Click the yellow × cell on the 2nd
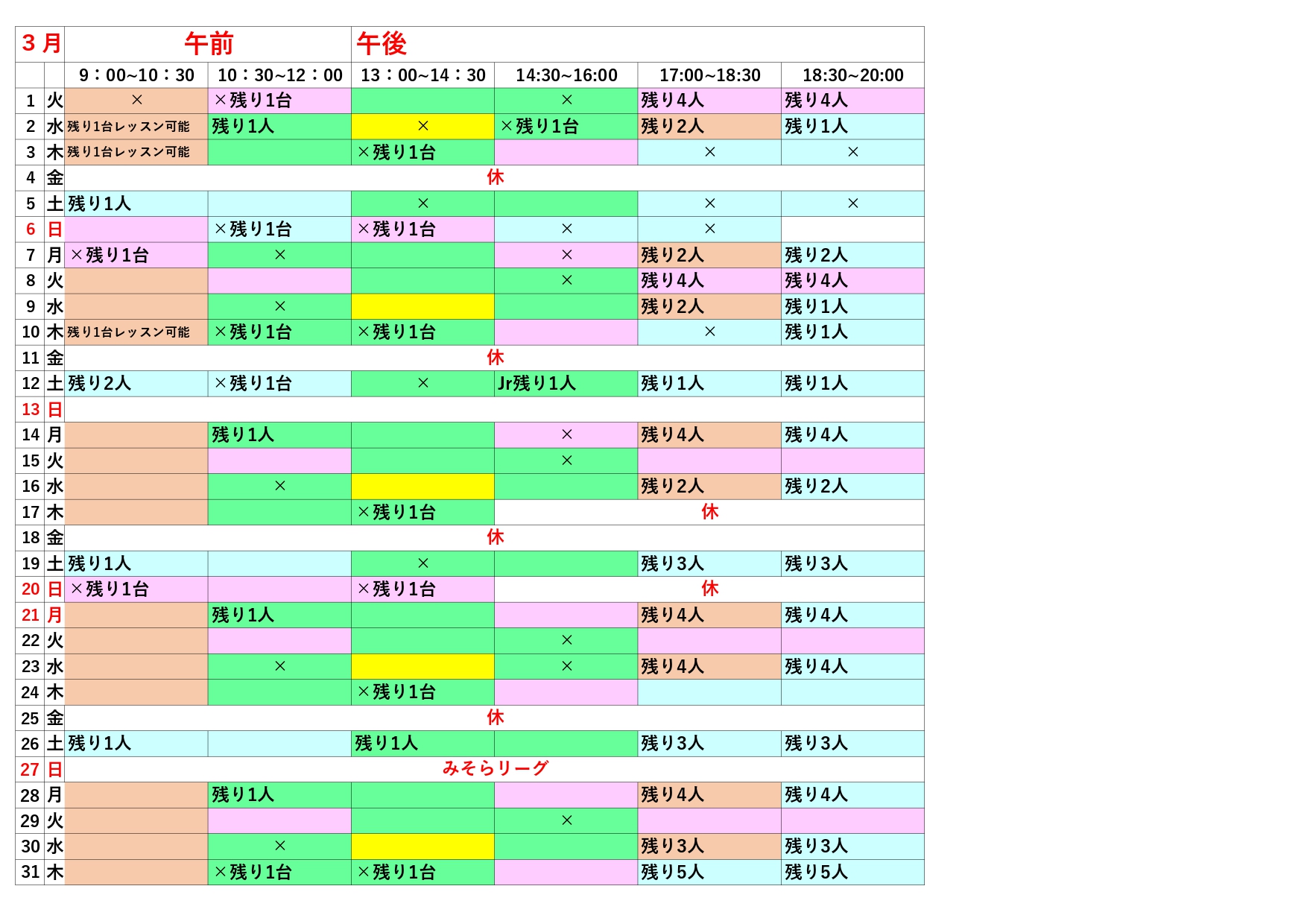This screenshot has width=1307, height=924. pos(423,127)
